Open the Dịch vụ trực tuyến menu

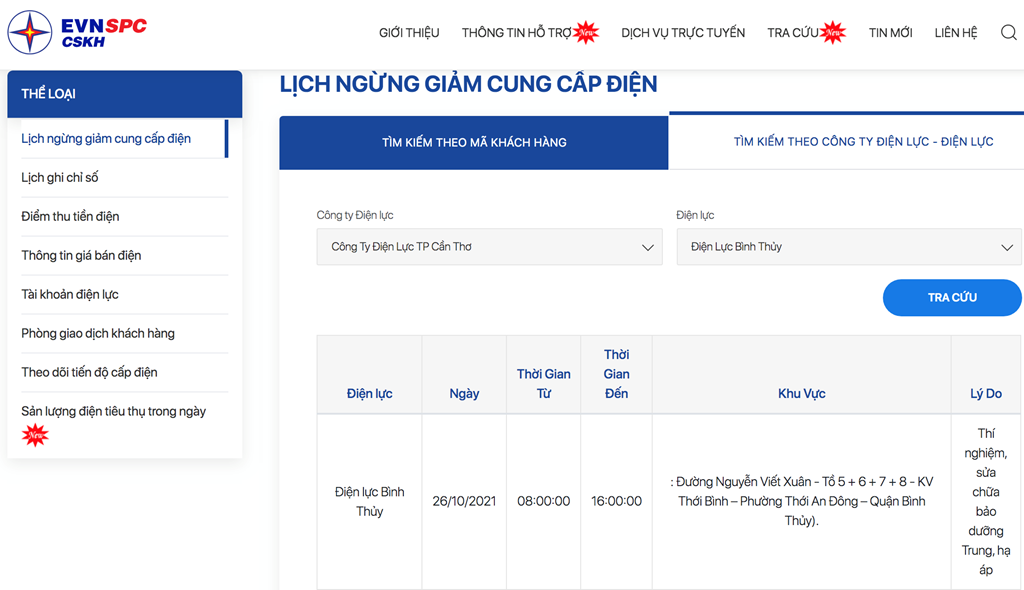pyautogui.click(x=682, y=33)
